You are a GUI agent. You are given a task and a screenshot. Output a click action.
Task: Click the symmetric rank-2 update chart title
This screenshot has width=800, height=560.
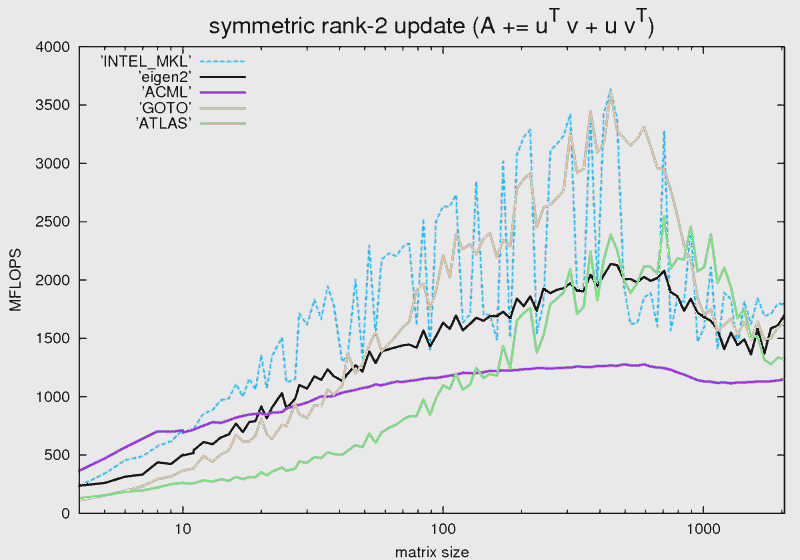click(431, 26)
